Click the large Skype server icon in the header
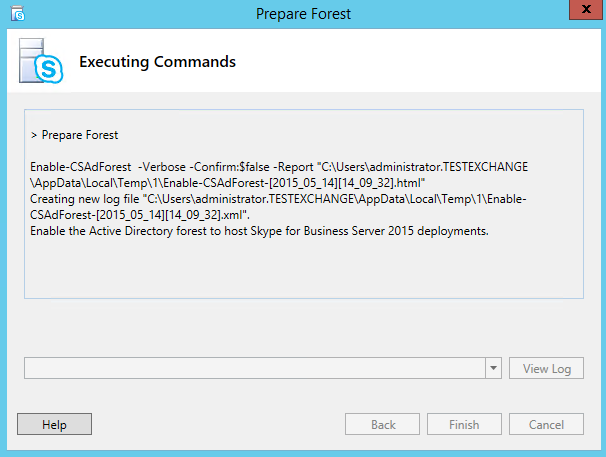 pos(41,61)
